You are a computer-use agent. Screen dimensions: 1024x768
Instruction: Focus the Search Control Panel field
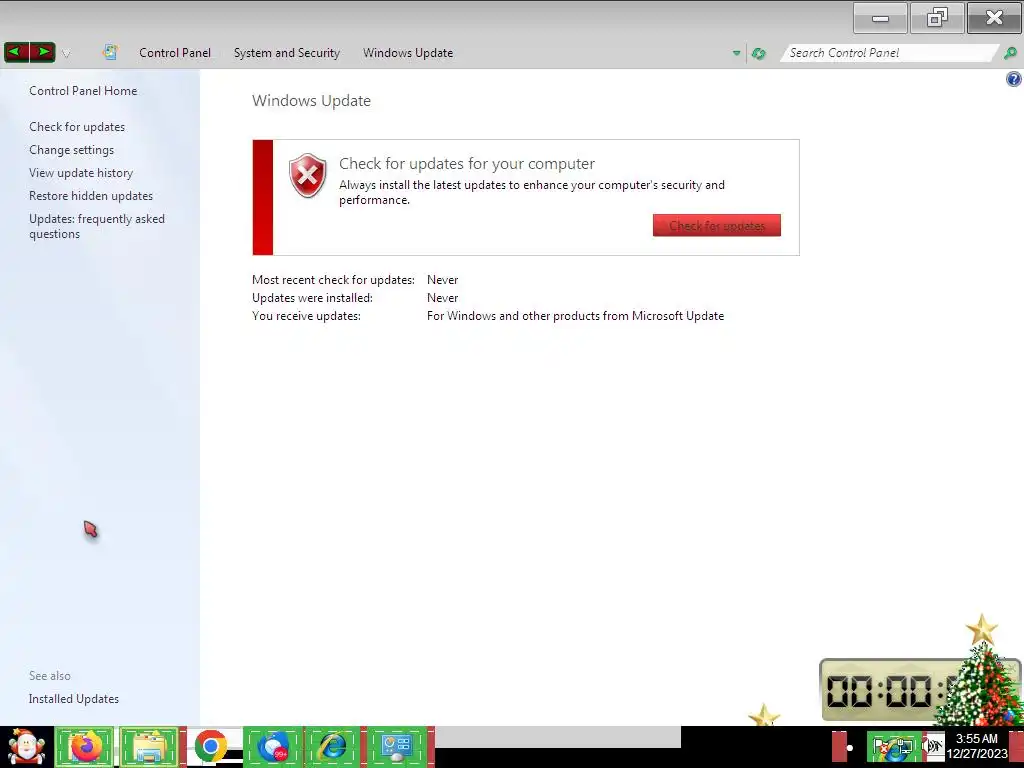click(x=888, y=53)
